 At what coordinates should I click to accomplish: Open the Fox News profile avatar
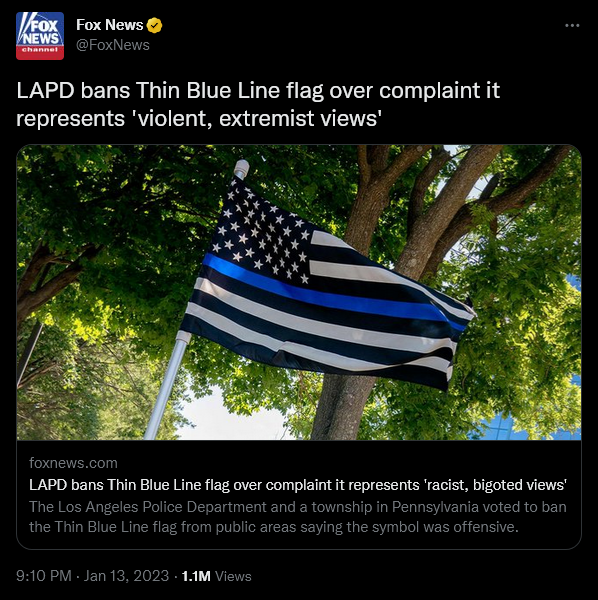tap(40, 36)
